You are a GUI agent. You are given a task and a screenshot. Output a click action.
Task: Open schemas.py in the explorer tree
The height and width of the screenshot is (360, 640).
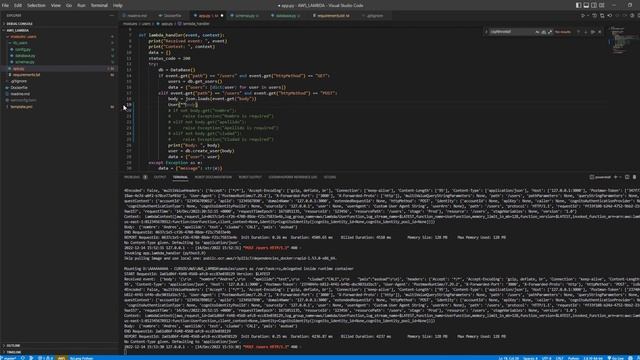(x=59, y=62)
